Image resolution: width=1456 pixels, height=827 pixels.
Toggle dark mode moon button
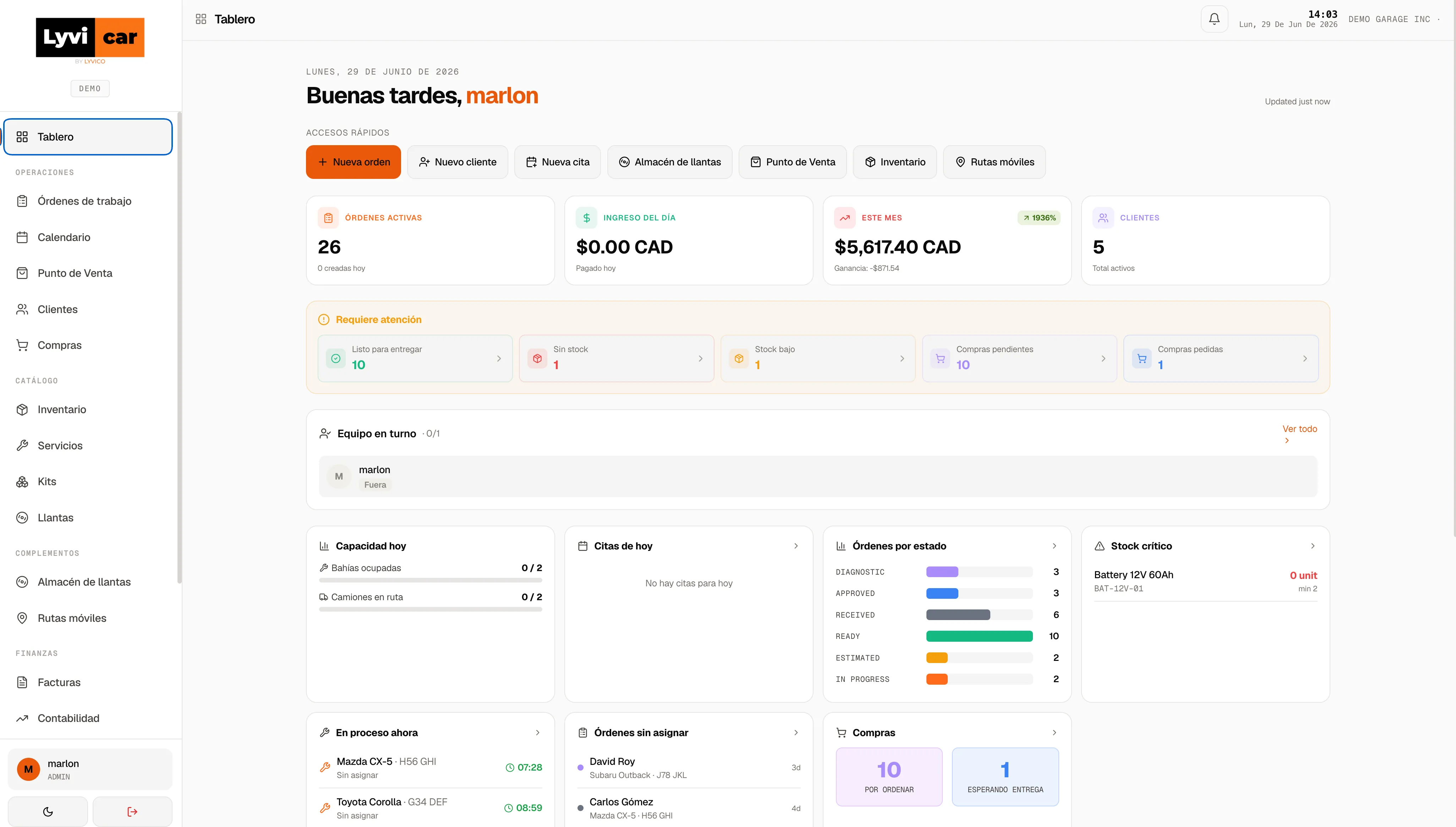48,812
